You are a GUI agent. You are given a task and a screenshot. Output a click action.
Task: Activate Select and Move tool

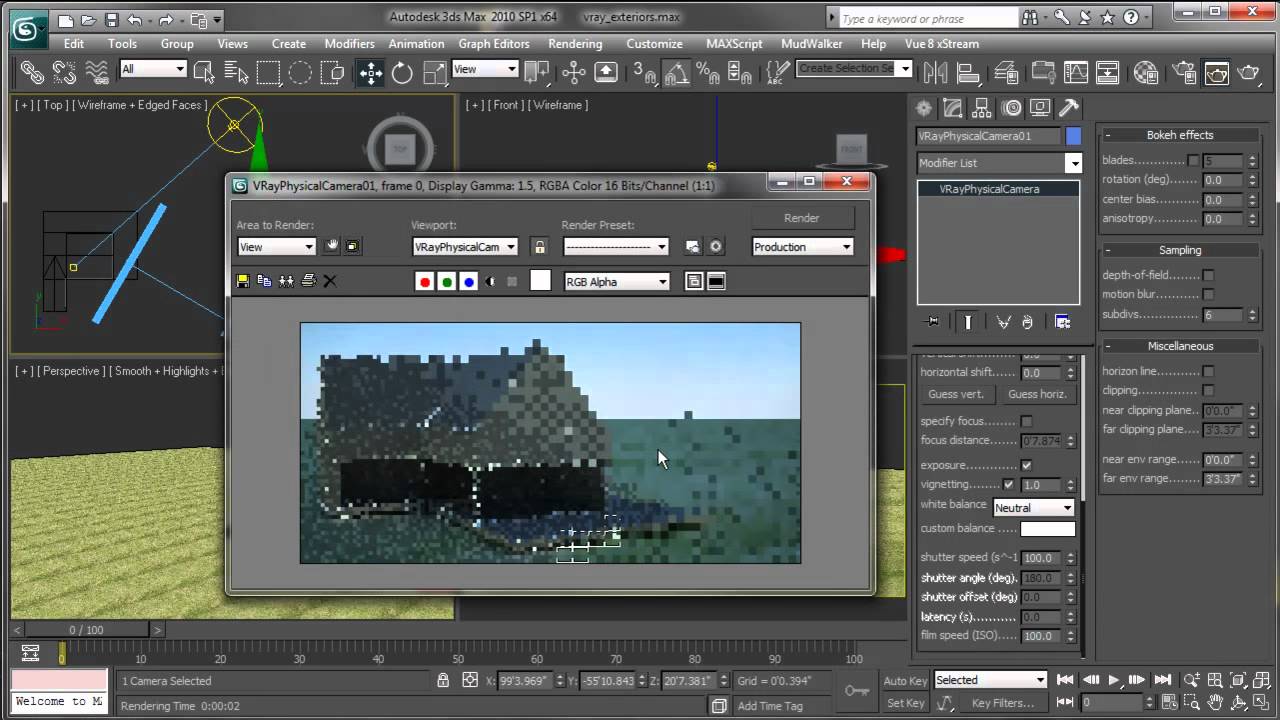coord(371,72)
